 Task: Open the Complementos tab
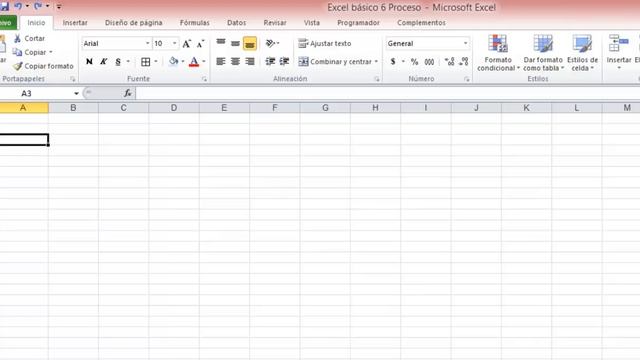[421, 23]
